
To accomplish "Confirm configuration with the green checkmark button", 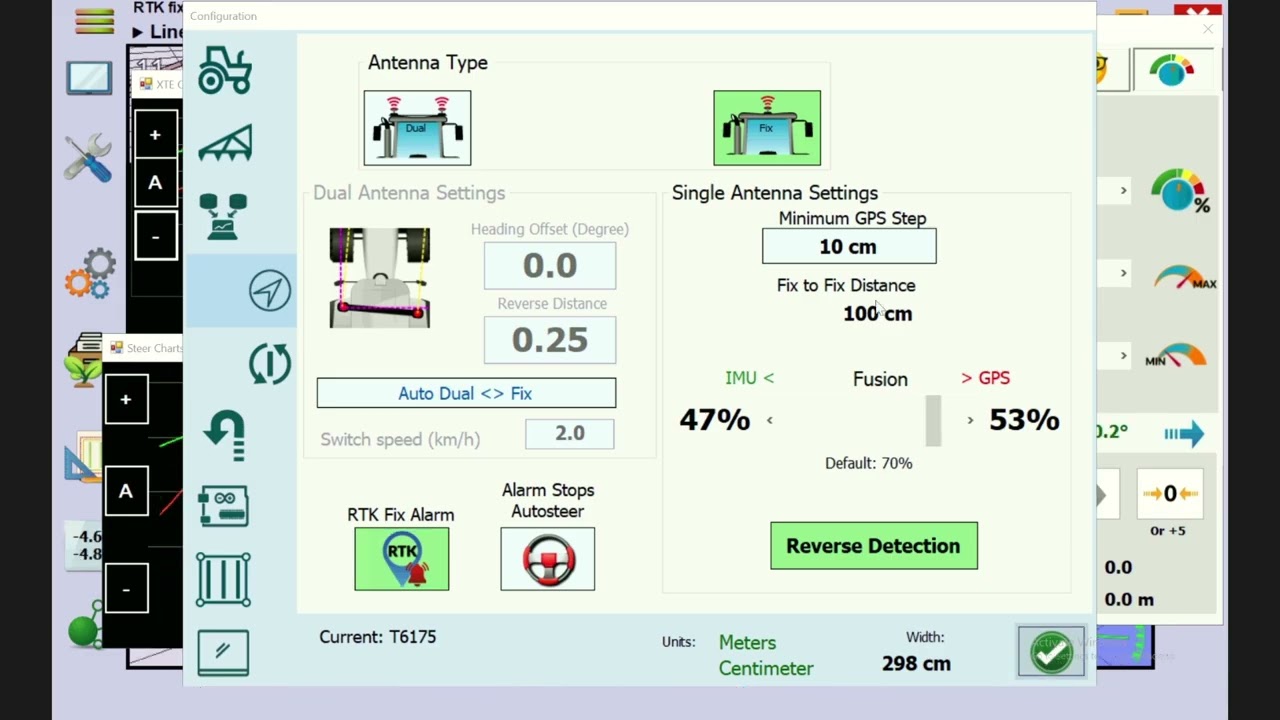I will [x=1051, y=652].
